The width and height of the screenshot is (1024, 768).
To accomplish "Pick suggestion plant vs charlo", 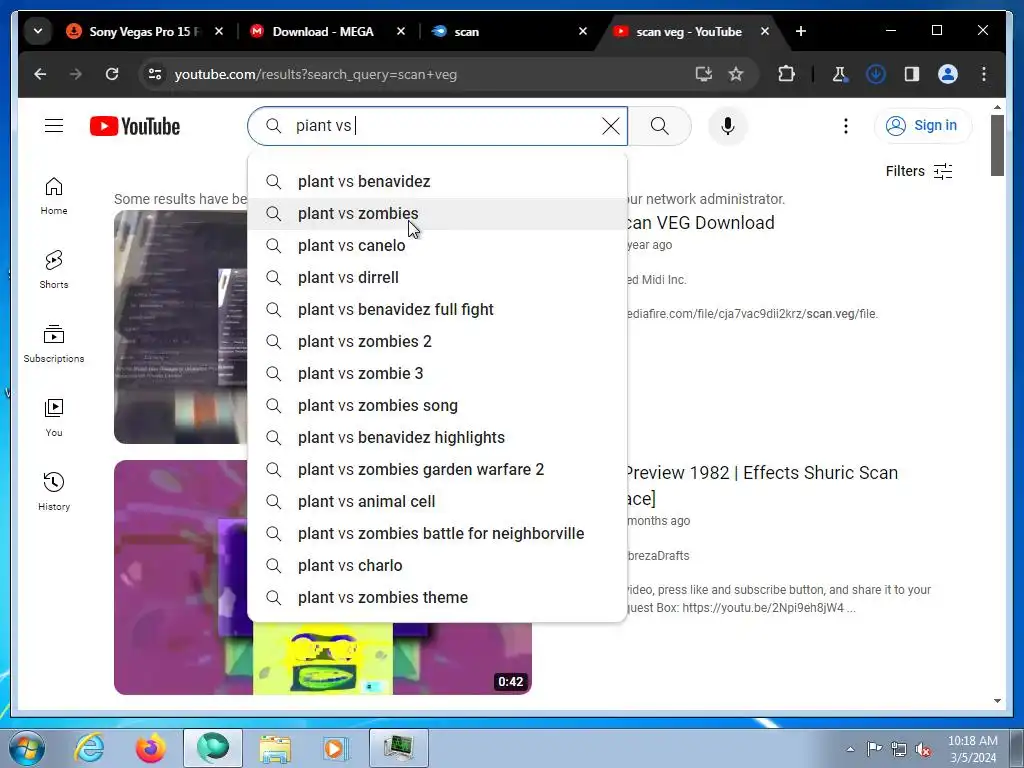I will pos(437,566).
